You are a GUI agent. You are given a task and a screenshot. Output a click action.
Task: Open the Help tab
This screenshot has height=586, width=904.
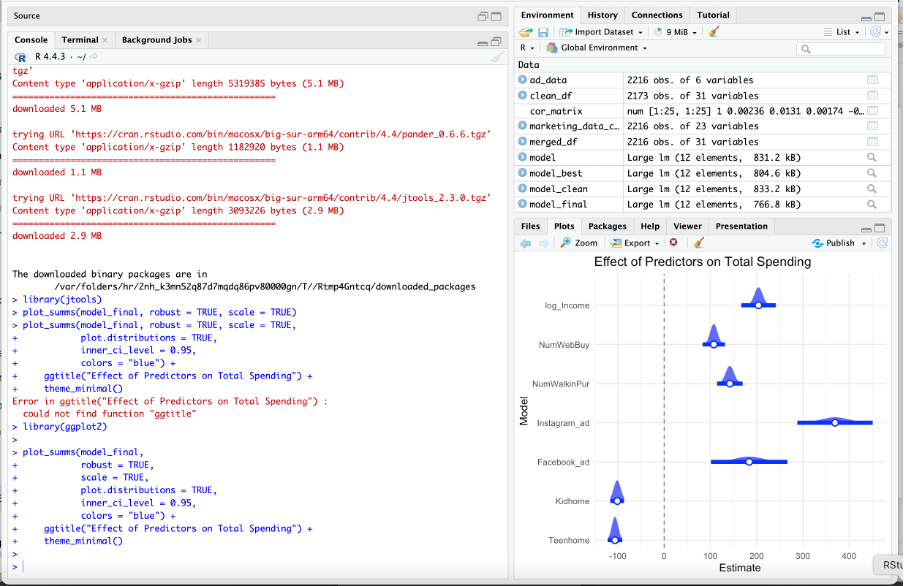(650, 226)
